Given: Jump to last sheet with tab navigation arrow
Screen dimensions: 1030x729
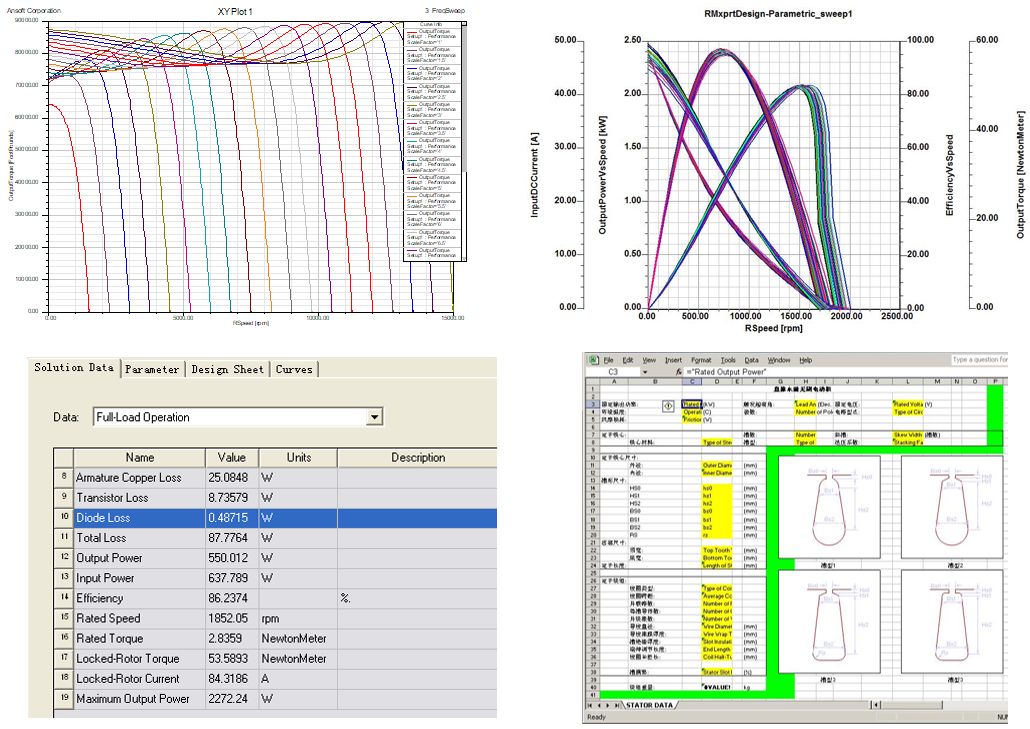Looking at the screenshot, I should tap(616, 705).
